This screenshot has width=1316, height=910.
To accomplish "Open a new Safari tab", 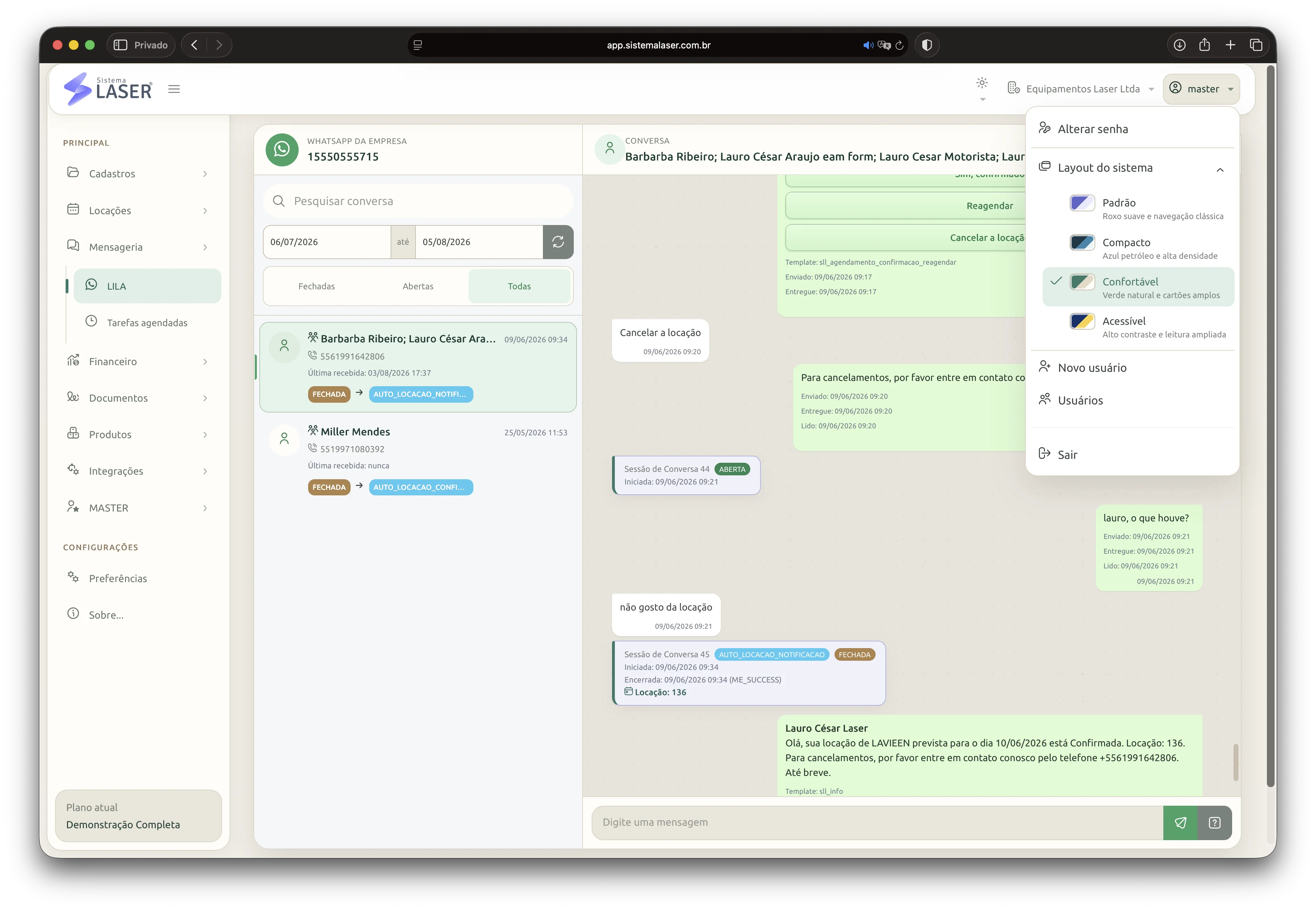I will (x=1230, y=45).
